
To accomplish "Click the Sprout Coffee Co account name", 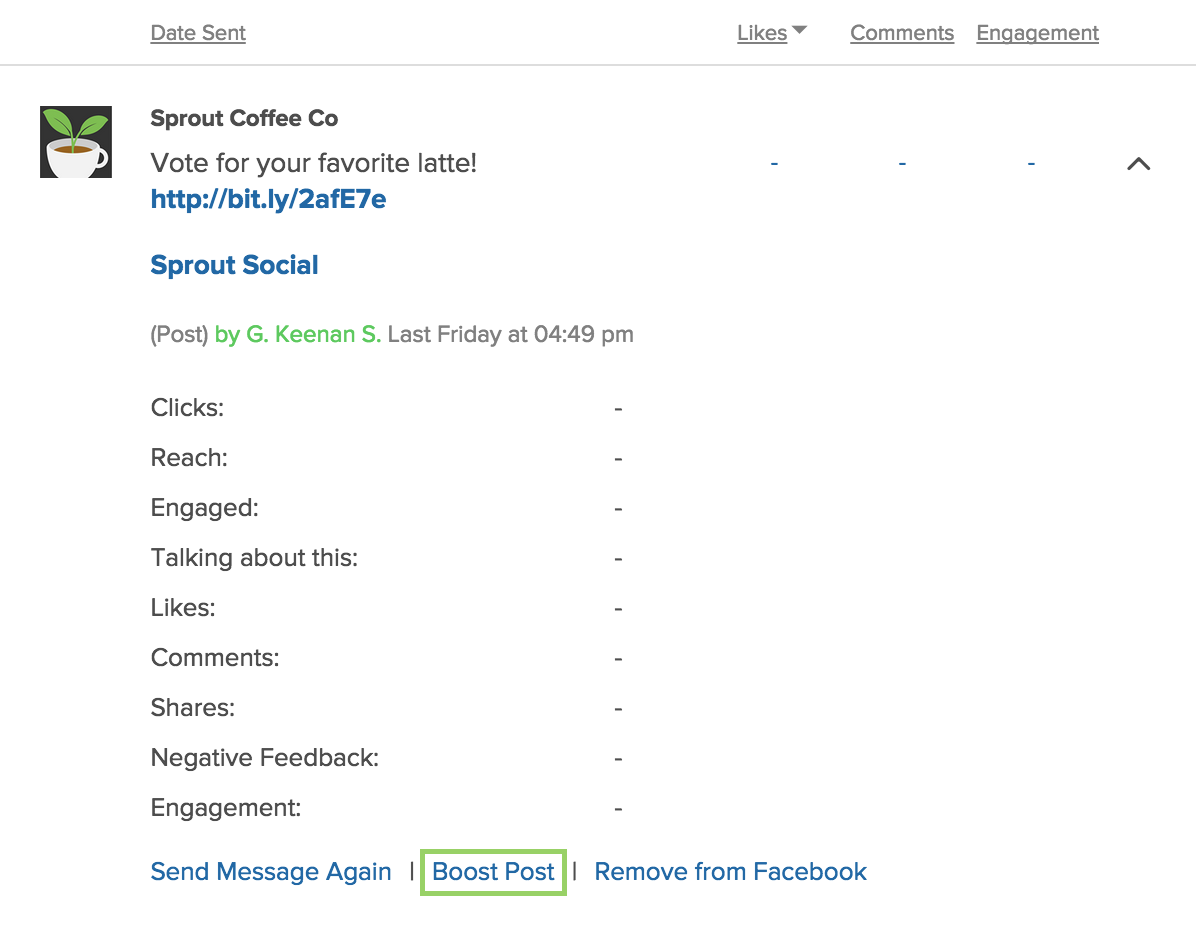I will click(244, 118).
